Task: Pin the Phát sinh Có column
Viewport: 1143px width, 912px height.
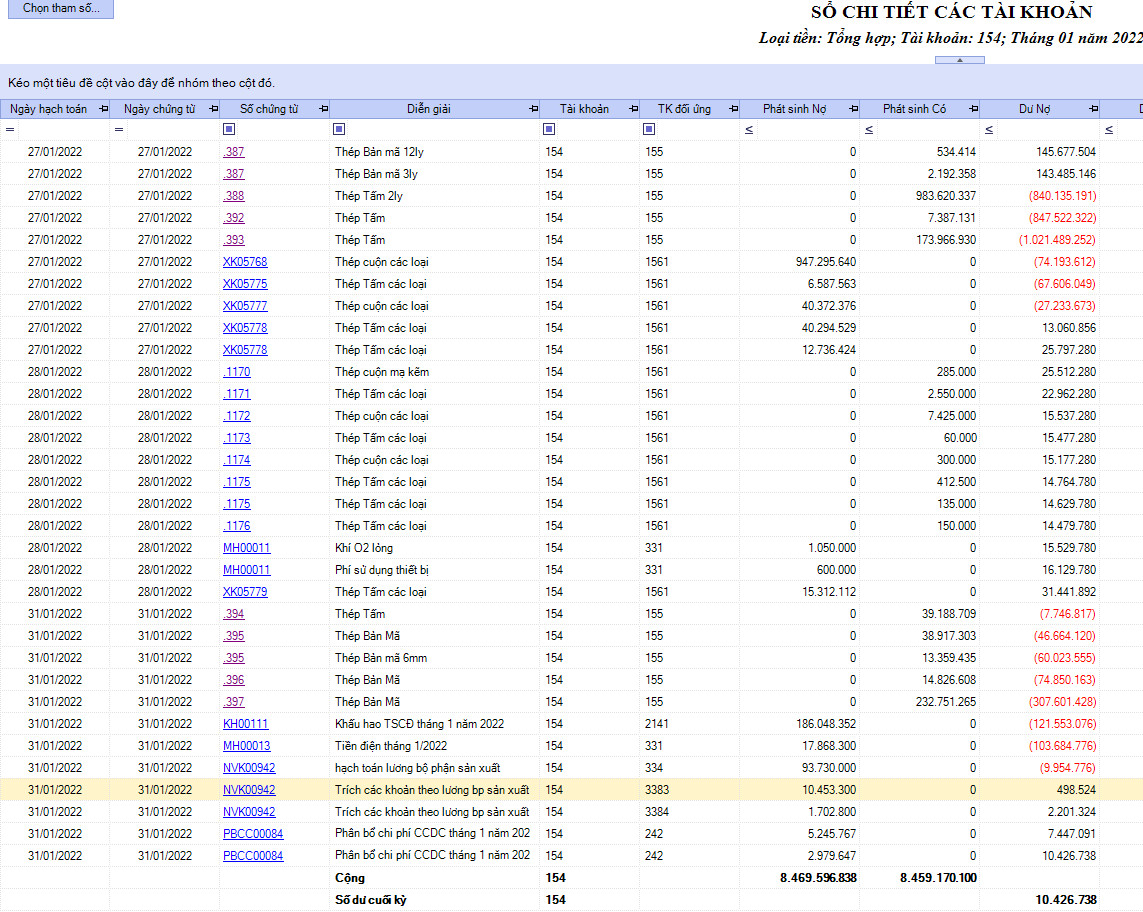Action: pos(973,109)
